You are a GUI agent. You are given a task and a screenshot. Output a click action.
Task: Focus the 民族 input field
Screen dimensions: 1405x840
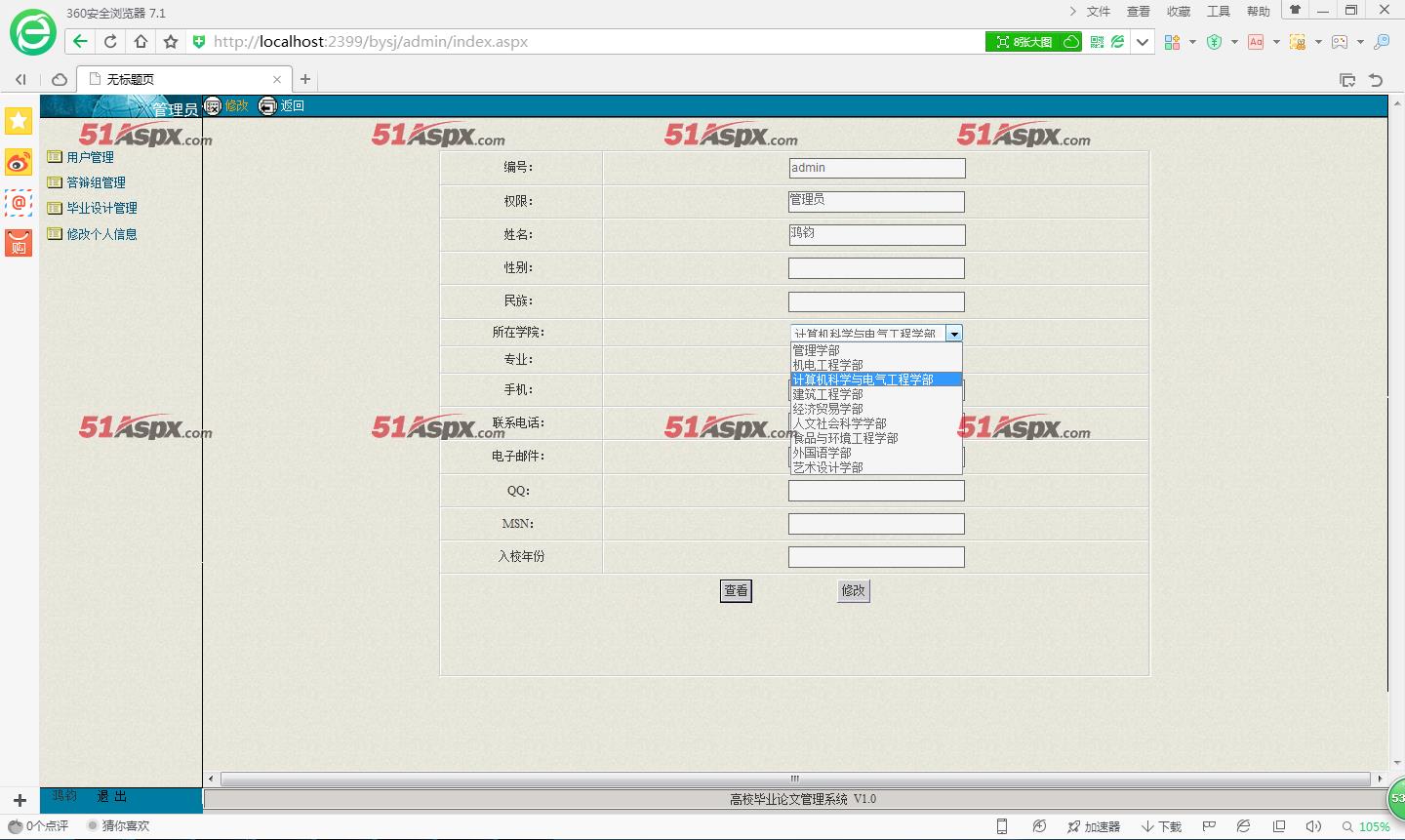[876, 301]
